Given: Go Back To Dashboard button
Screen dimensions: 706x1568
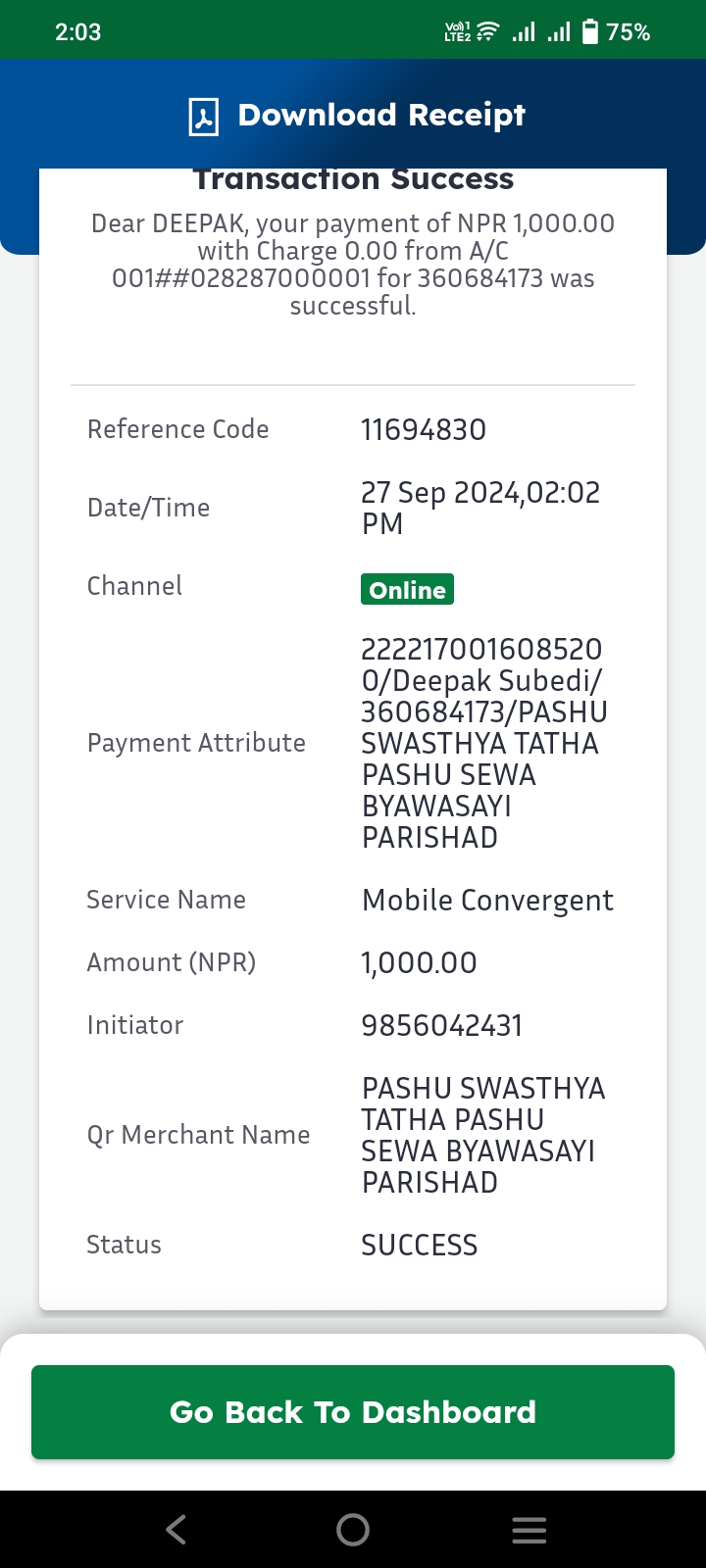Looking at the screenshot, I should click(x=353, y=1412).
